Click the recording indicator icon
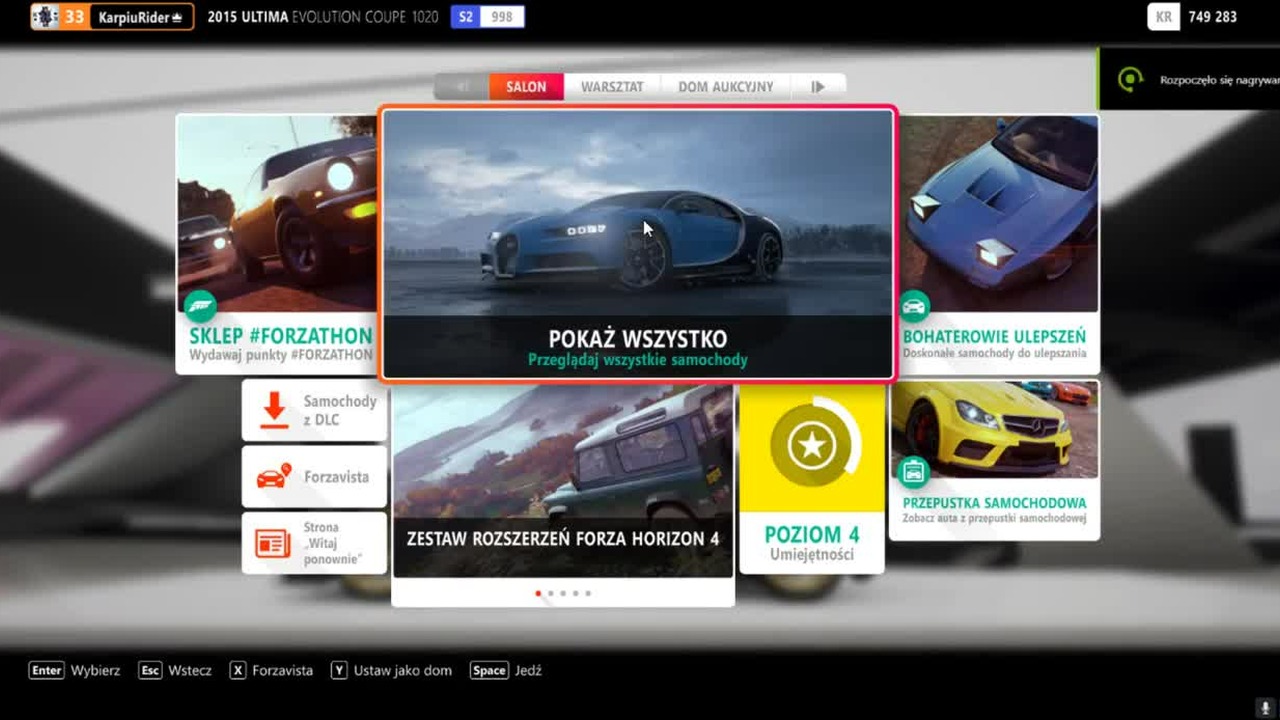The width and height of the screenshot is (1280, 720). (1130, 80)
